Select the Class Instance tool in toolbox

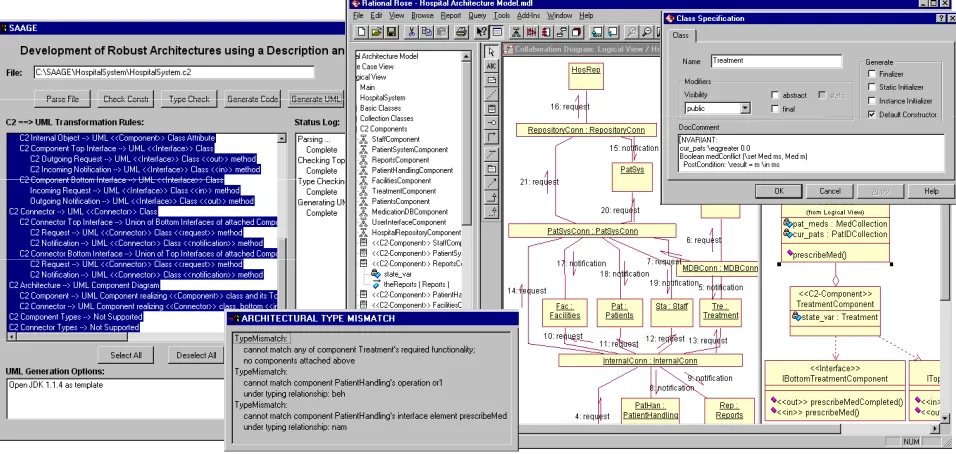tap(491, 108)
